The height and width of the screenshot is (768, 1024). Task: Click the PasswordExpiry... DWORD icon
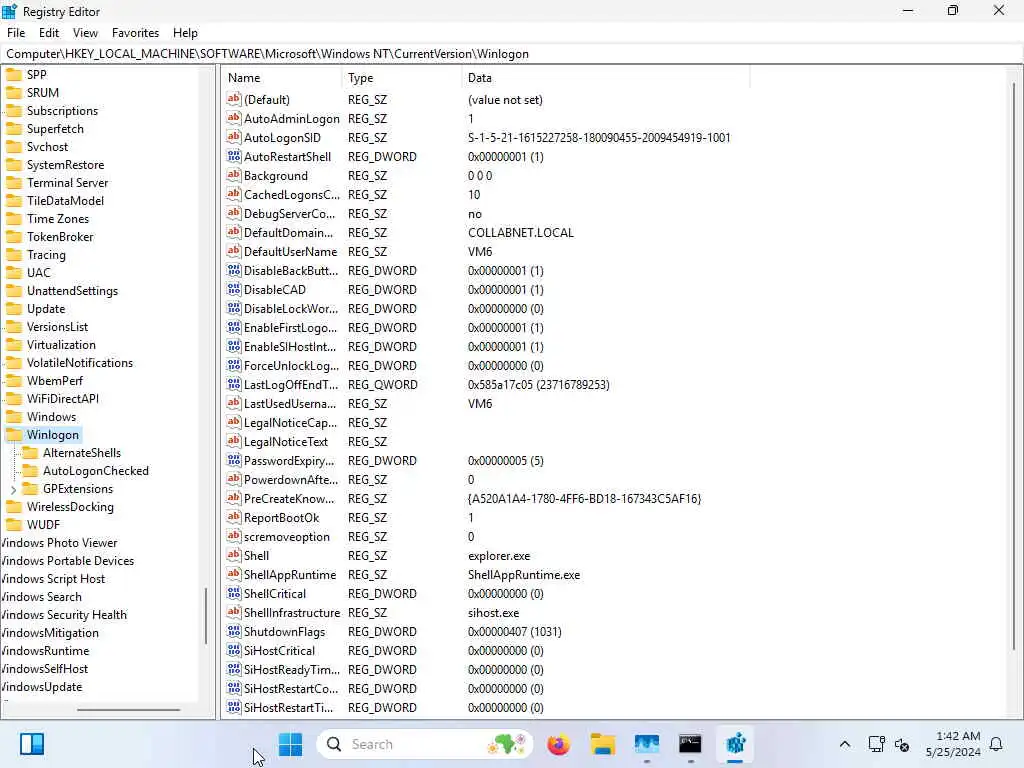click(x=234, y=460)
